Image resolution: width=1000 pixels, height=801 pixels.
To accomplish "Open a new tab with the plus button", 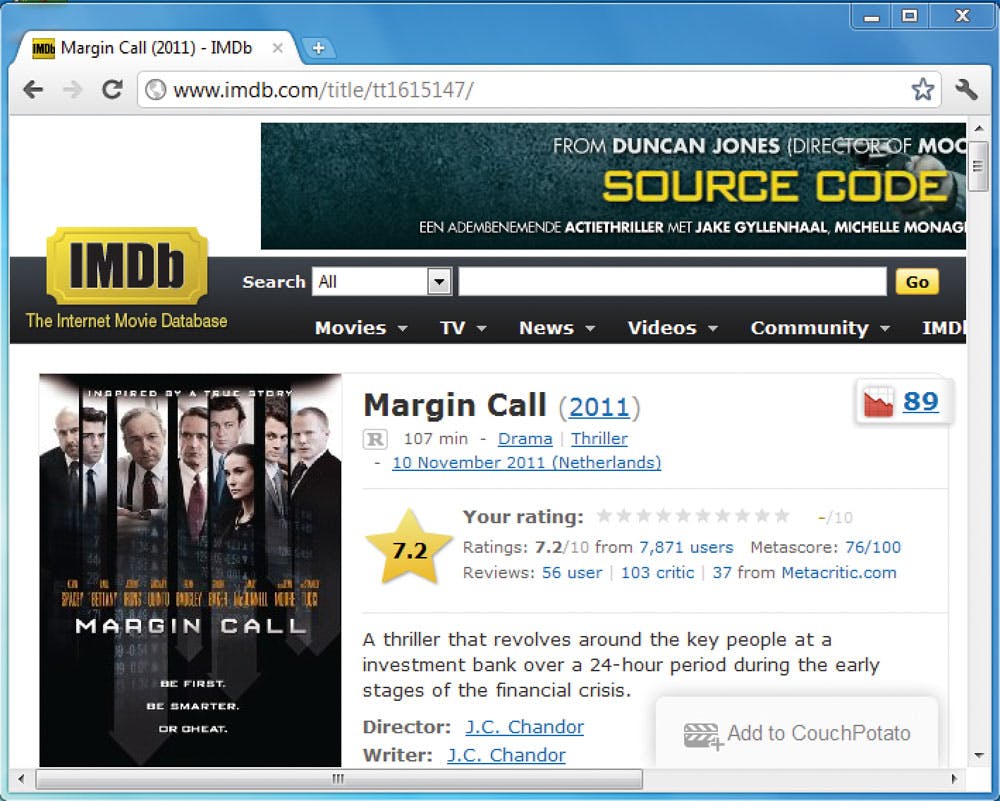I will 318,48.
